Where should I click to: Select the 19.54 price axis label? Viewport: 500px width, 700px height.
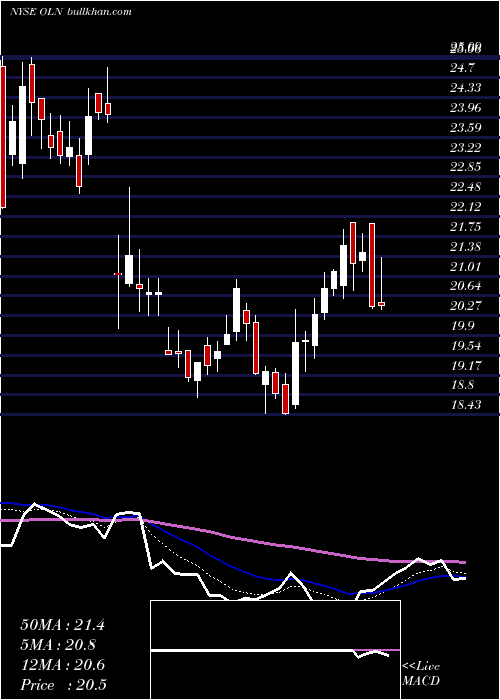pyautogui.click(x=466, y=346)
